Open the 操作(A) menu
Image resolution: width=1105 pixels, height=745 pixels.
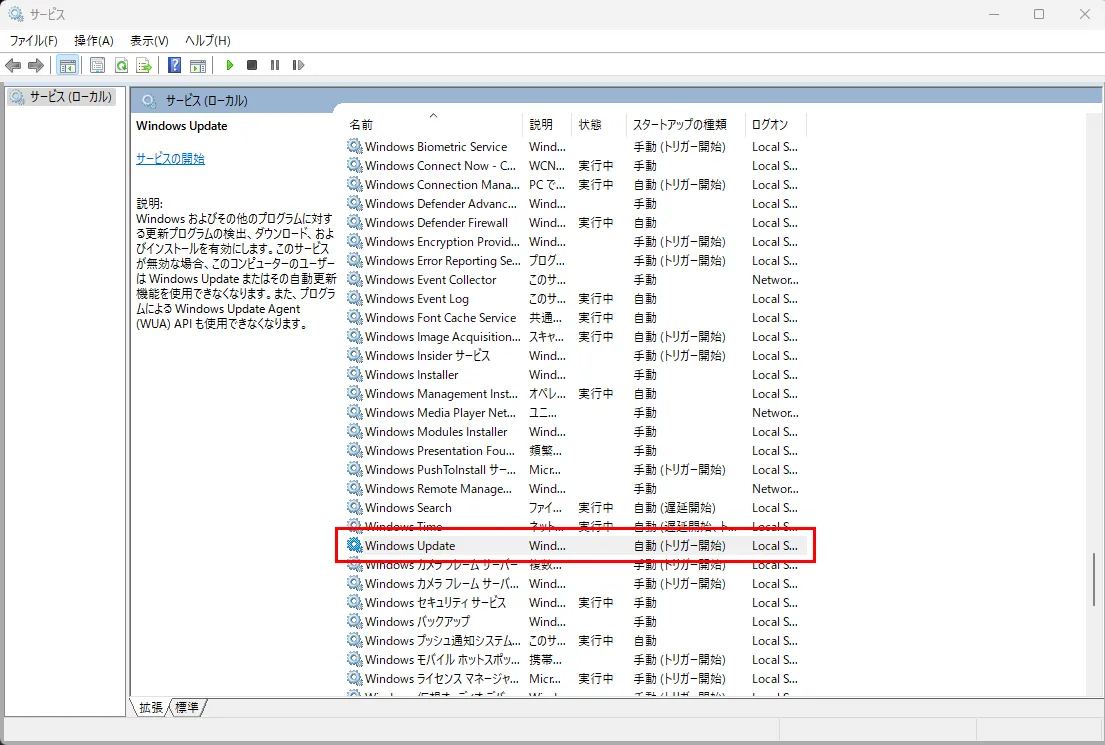point(94,40)
